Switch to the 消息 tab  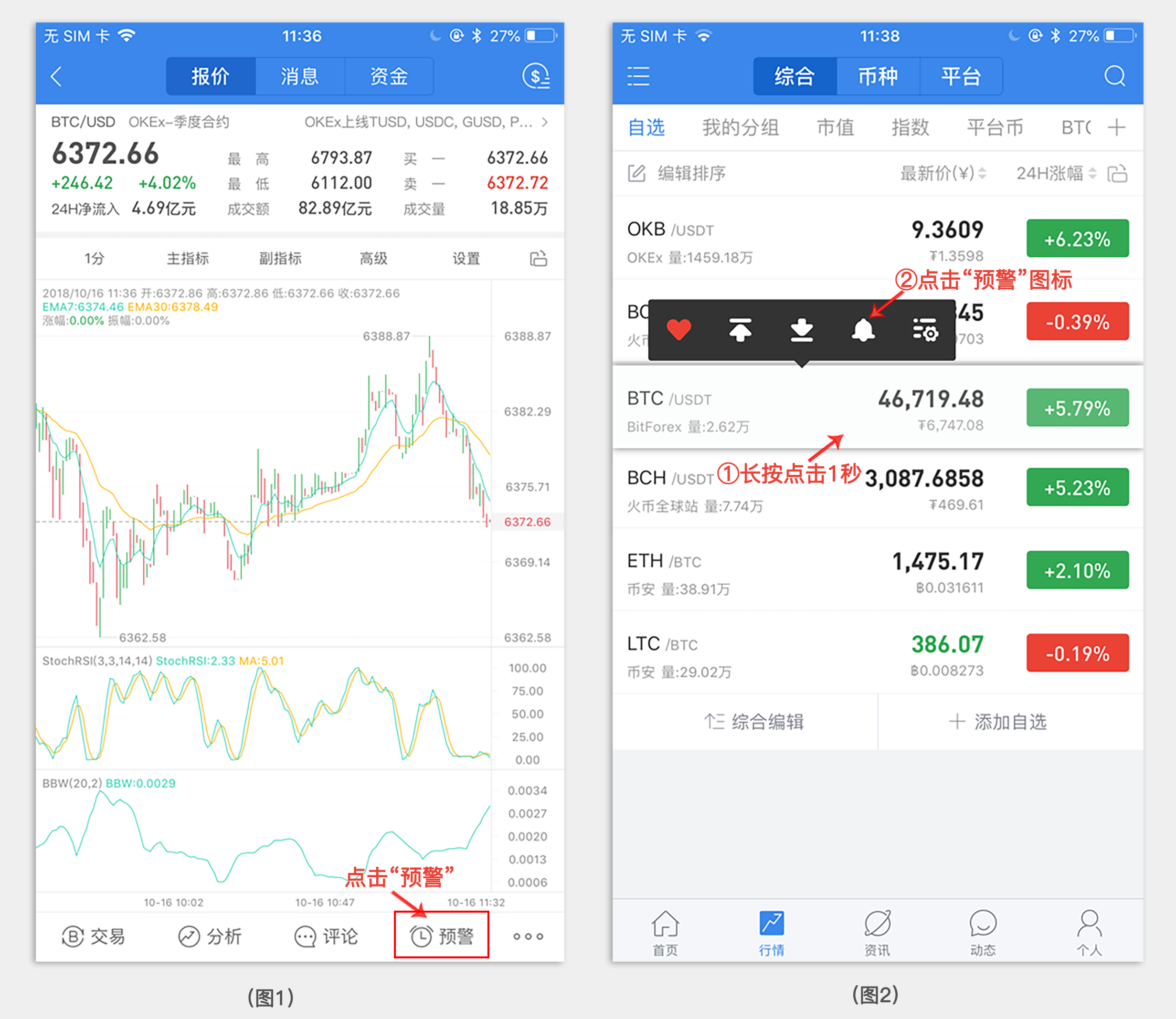[x=299, y=76]
